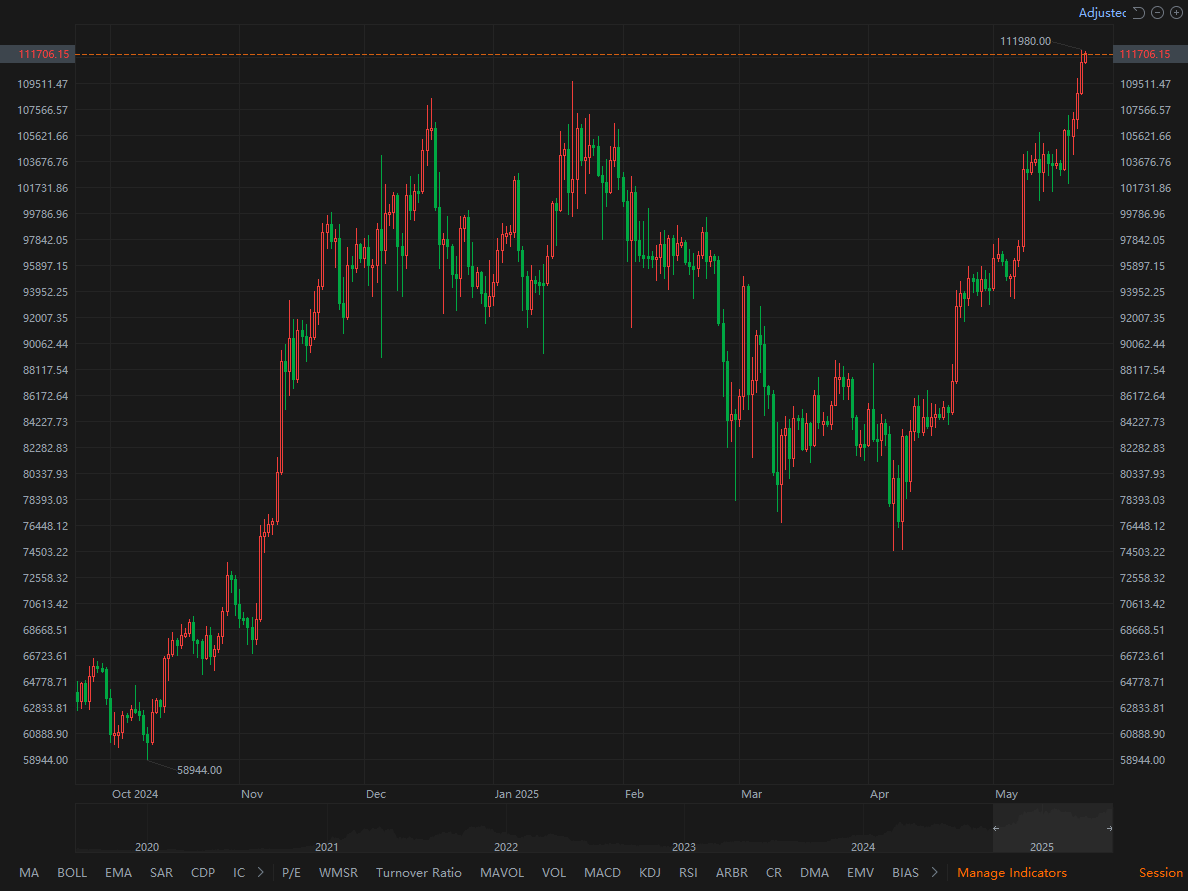Image resolution: width=1188 pixels, height=891 pixels.
Task: Toggle the IC indicator
Action: (x=239, y=873)
